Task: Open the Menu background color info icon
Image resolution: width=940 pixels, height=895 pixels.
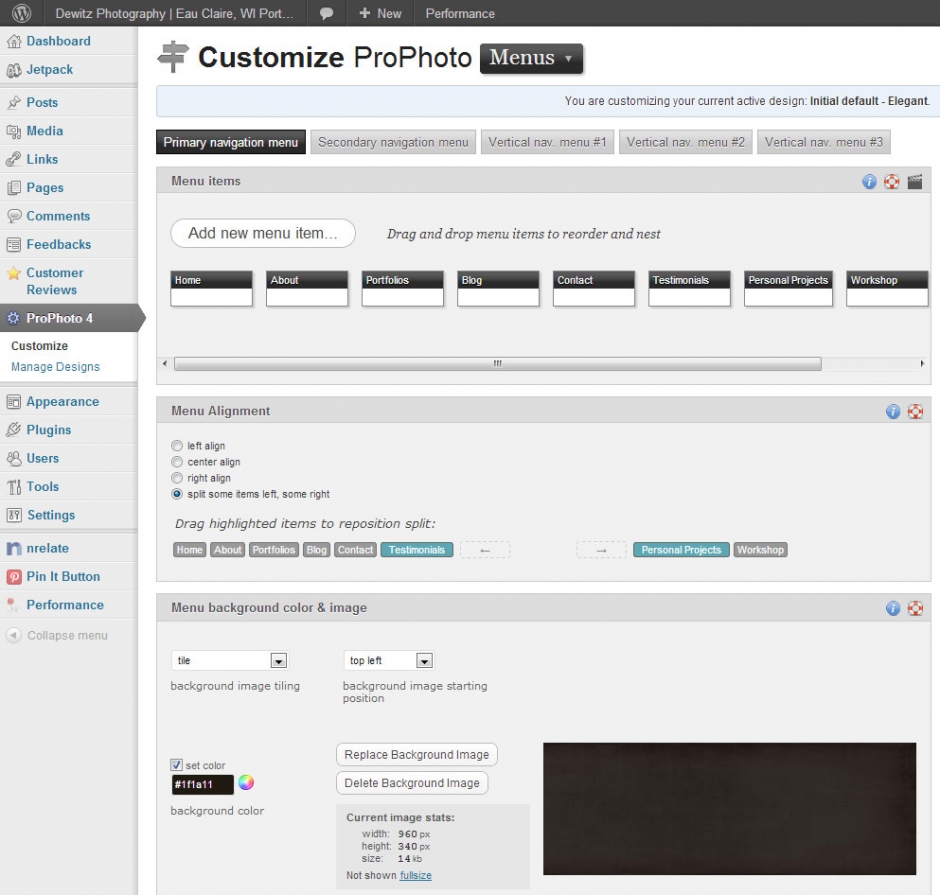Action: pos(893,608)
